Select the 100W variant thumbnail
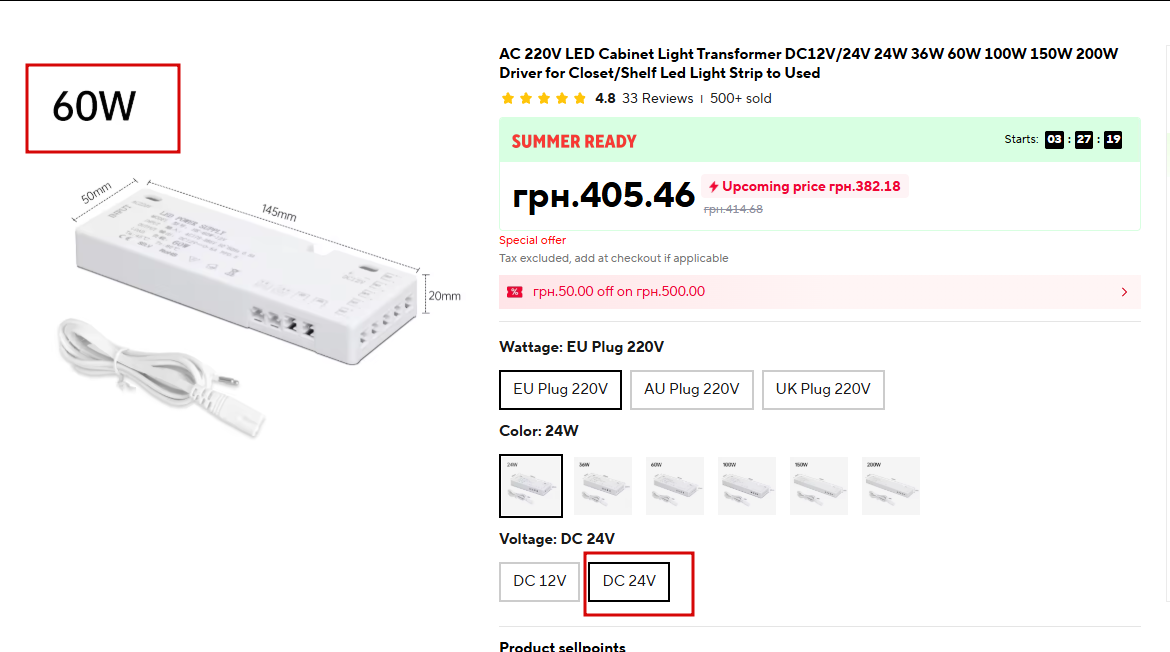 click(747, 486)
